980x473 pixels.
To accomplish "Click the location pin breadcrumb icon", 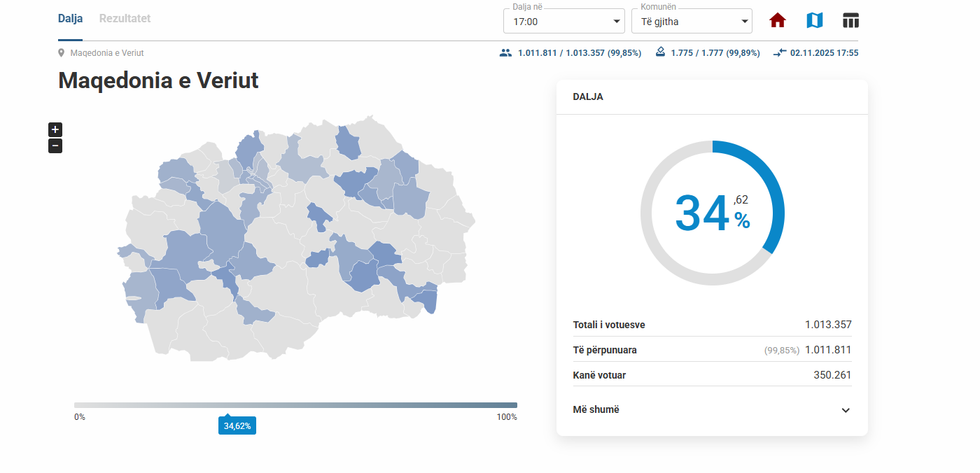I will [62, 53].
